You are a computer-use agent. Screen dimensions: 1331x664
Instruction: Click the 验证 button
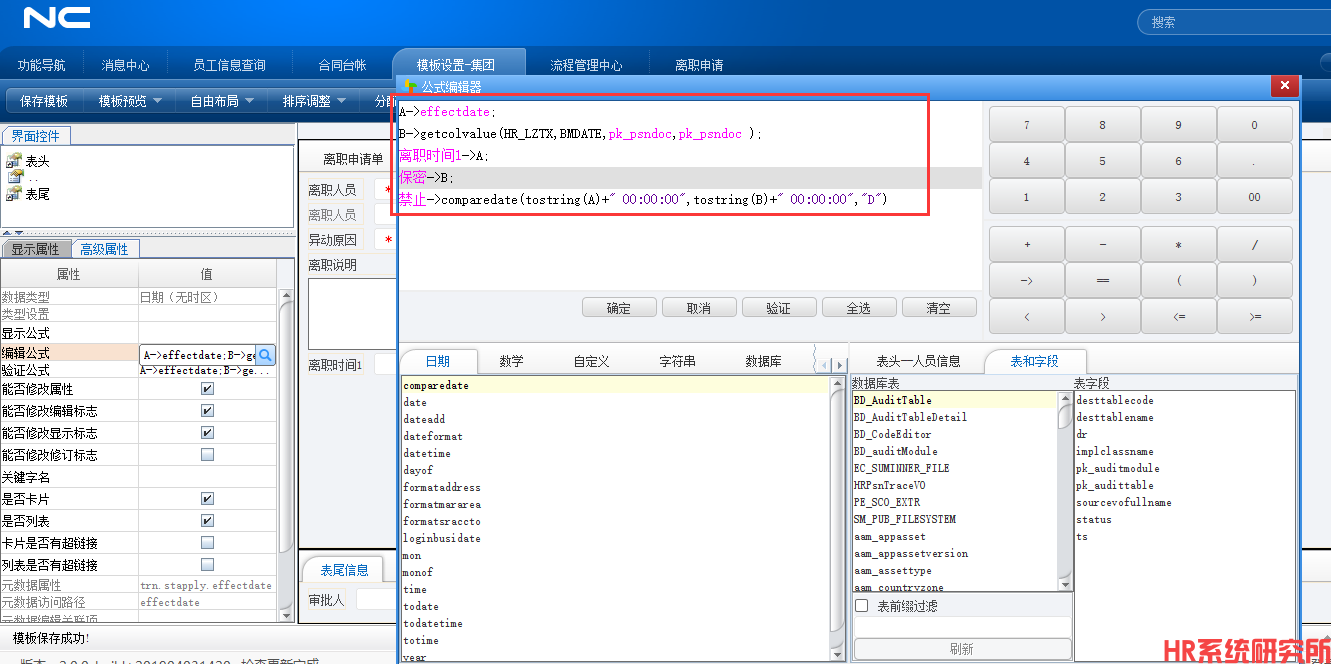pyautogui.click(x=778, y=308)
